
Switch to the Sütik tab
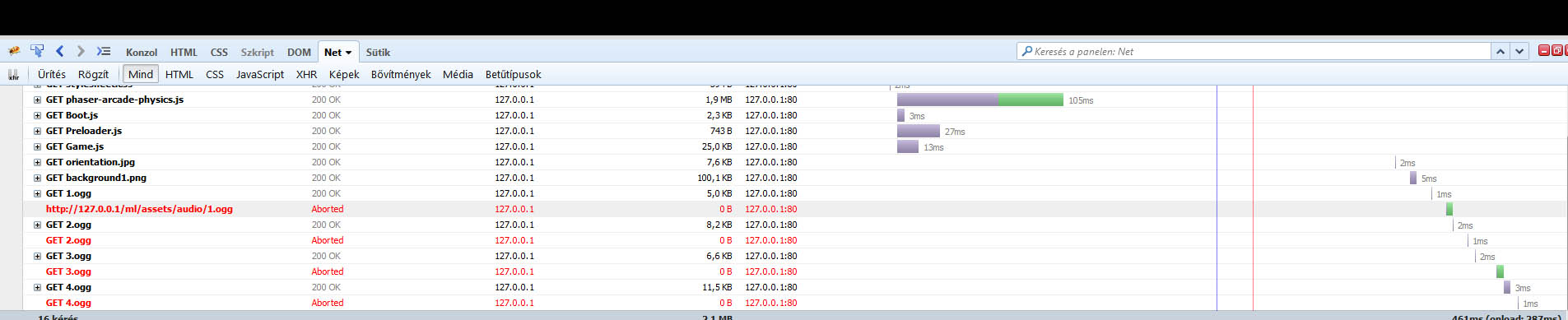[378, 52]
